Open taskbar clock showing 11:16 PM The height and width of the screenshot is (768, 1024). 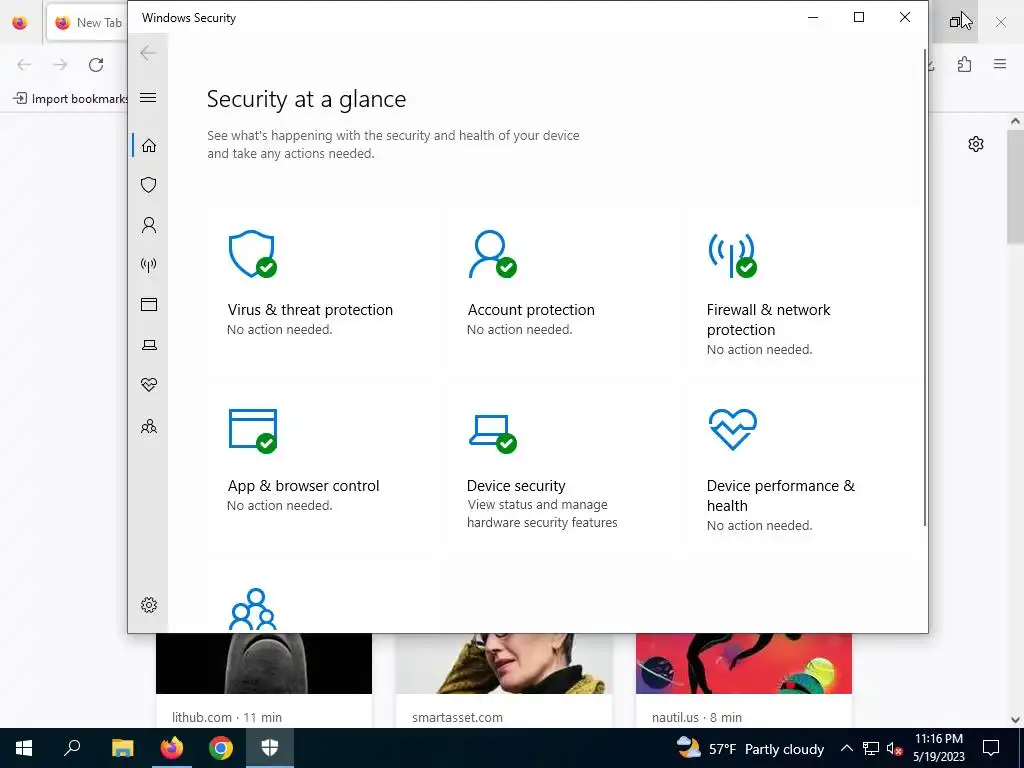(938, 748)
